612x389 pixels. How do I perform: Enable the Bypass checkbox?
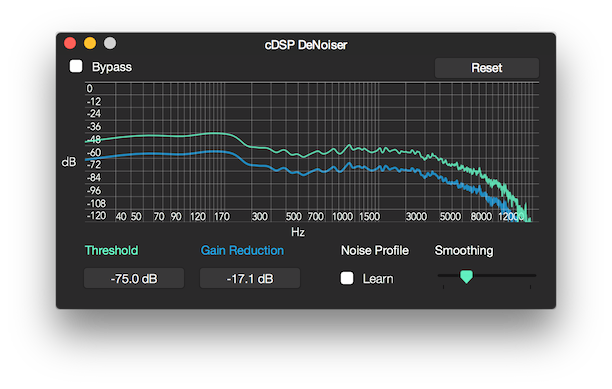point(76,66)
